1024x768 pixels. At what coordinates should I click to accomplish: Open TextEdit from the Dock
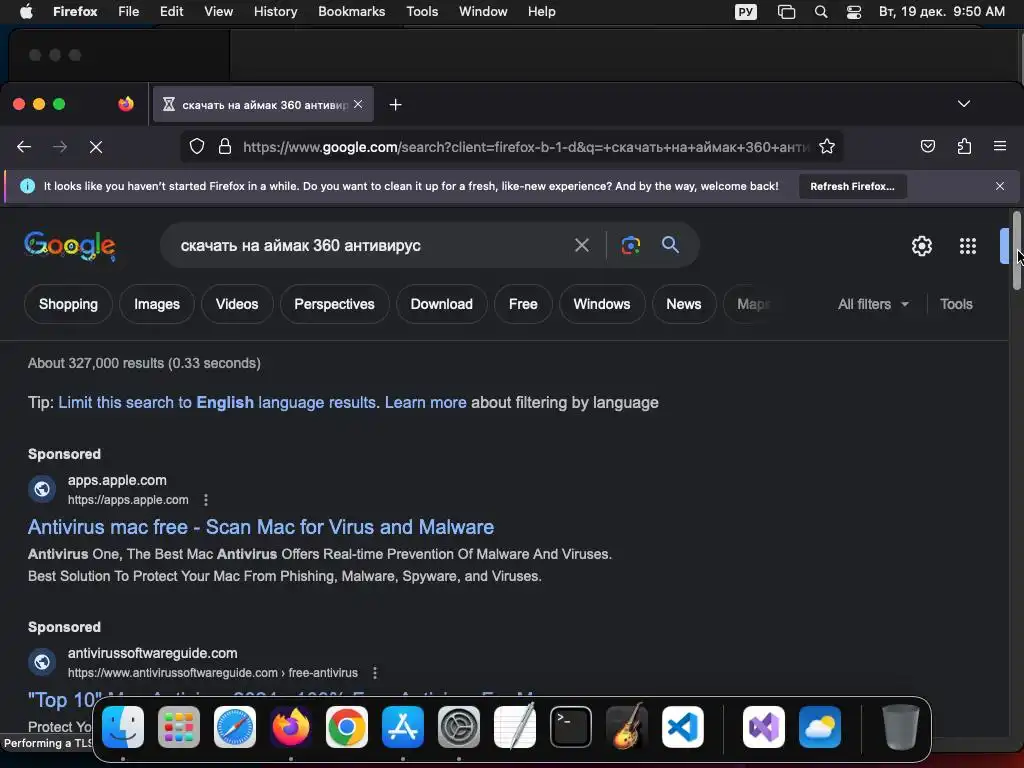515,727
